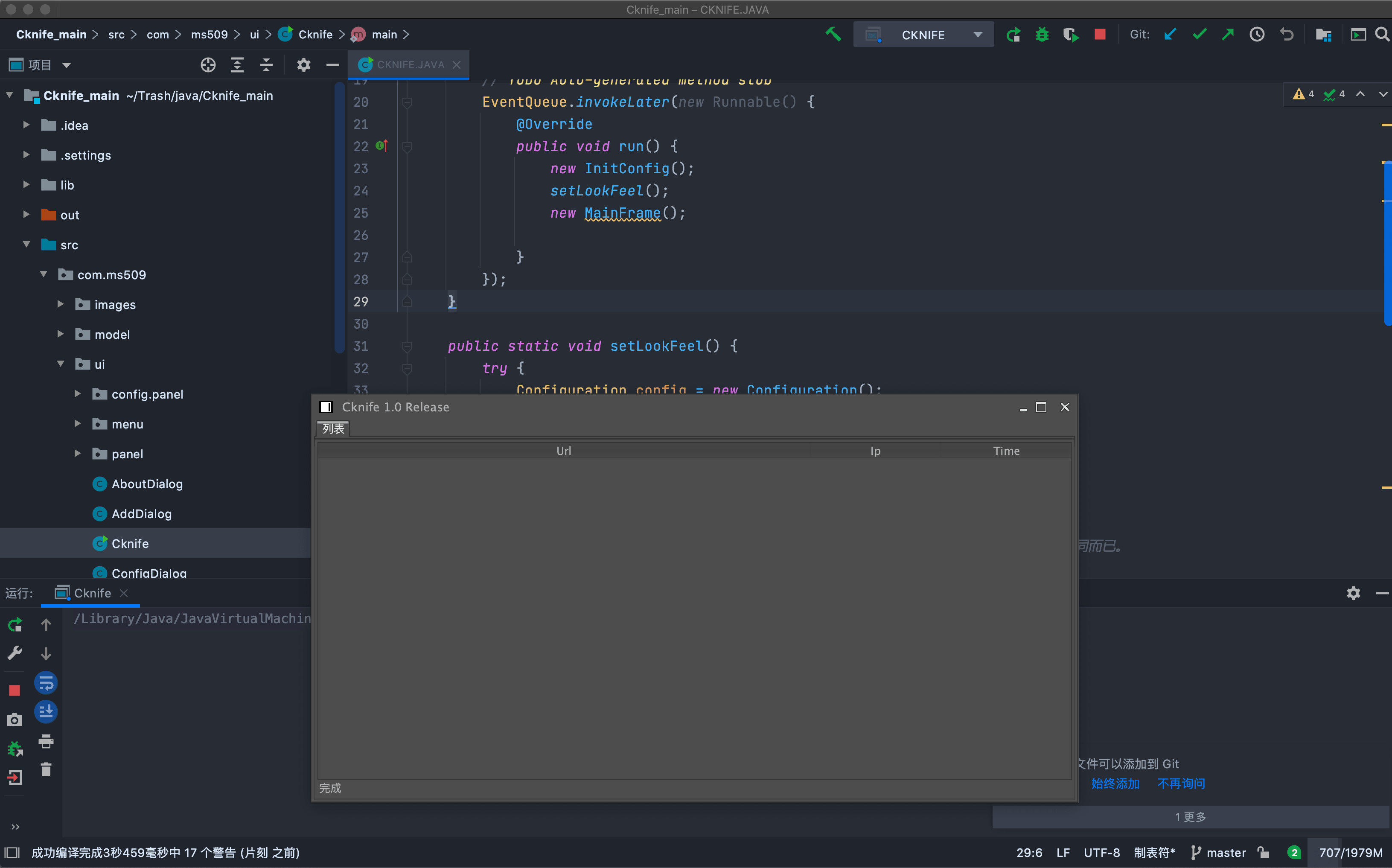Image resolution: width=1392 pixels, height=868 pixels.
Task: Select the CKNIFE.JAVA editor tab
Action: [410, 65]
